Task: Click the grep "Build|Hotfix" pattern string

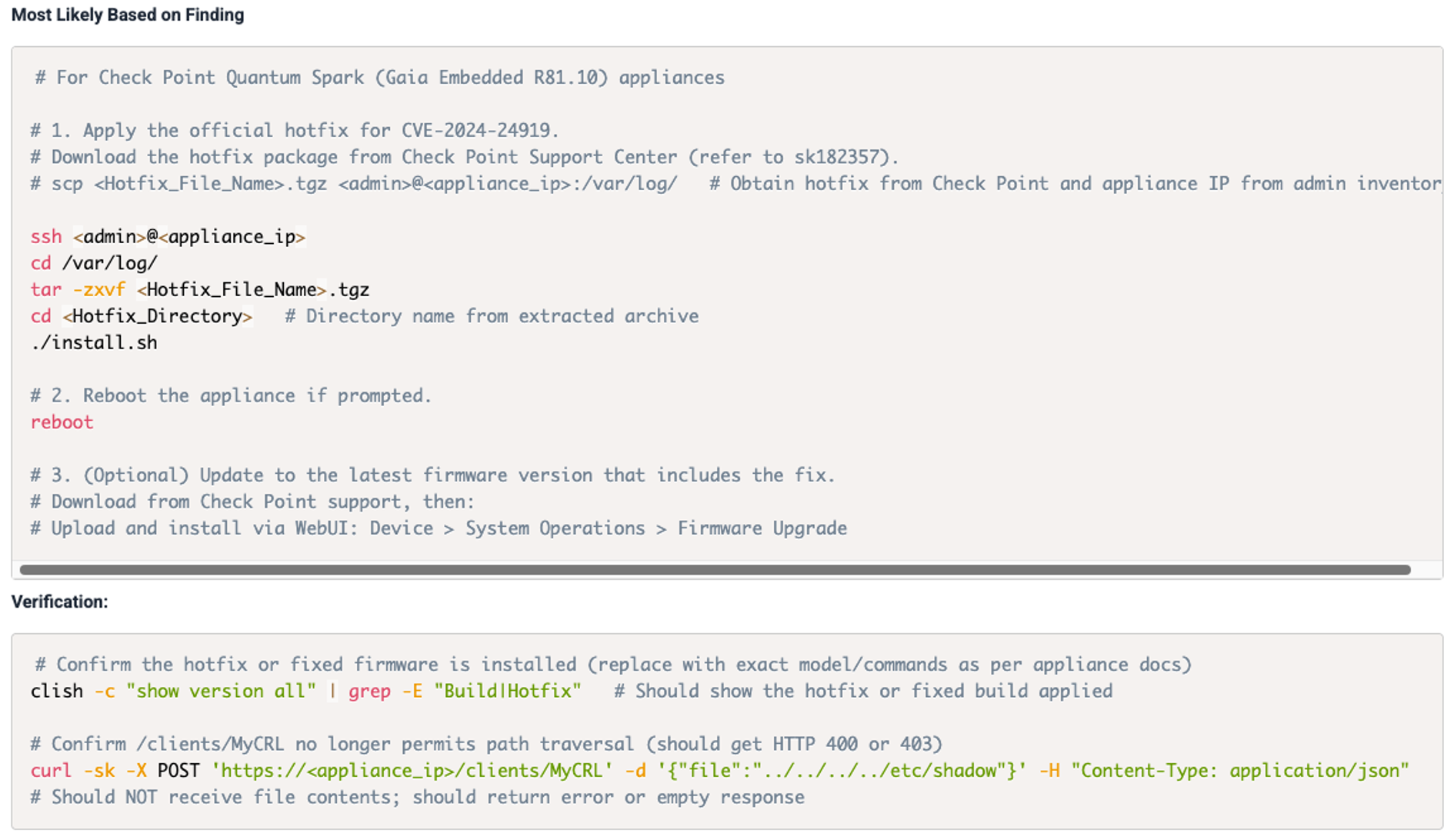Action: tap(507, 691)
